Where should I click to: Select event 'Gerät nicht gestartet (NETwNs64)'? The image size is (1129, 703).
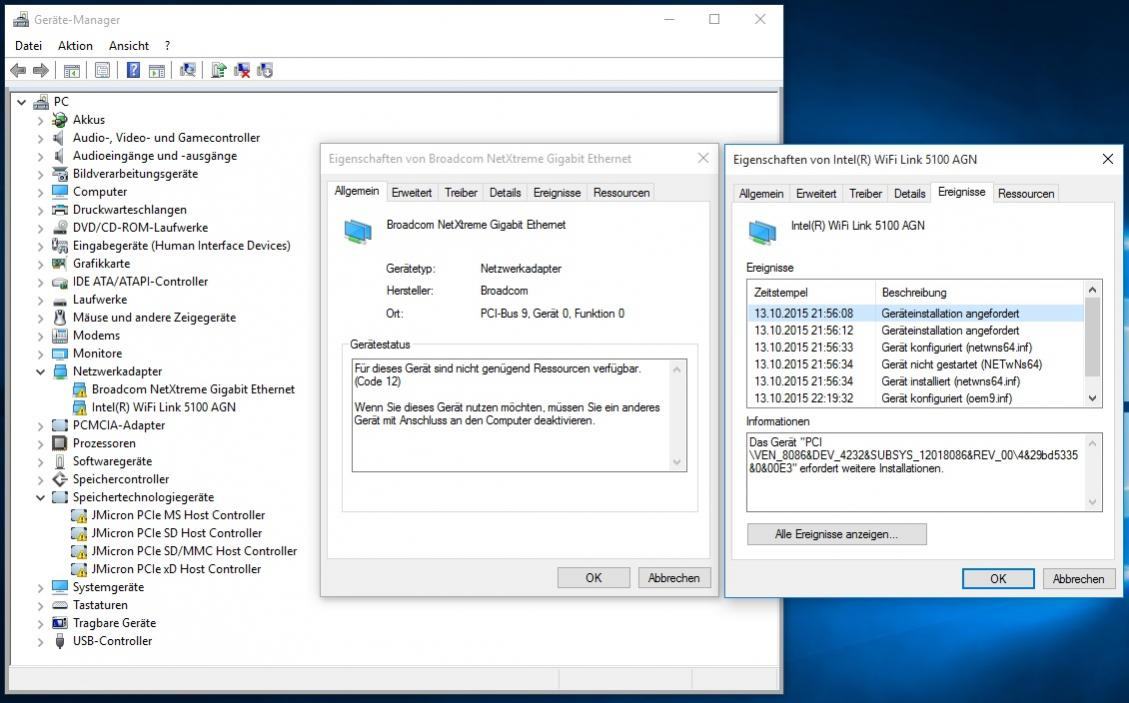point(915,364)
